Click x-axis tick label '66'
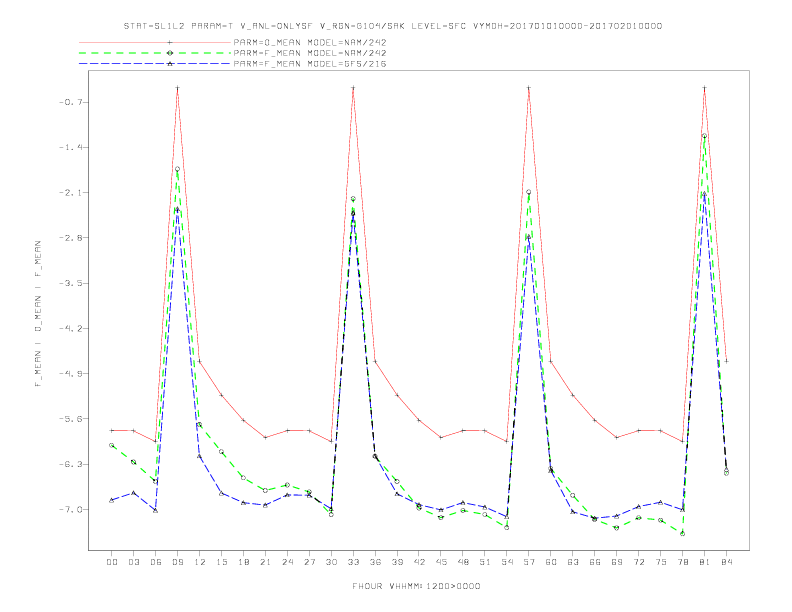This screenshot has height=612, width=792. pyautogui.click(x=595, y=562)
